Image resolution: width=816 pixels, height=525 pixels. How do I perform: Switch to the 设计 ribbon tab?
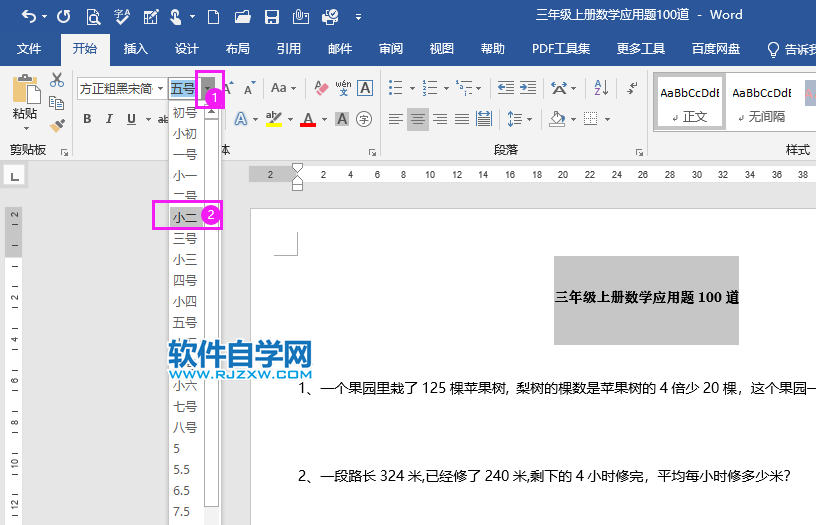tap(187, 49)
